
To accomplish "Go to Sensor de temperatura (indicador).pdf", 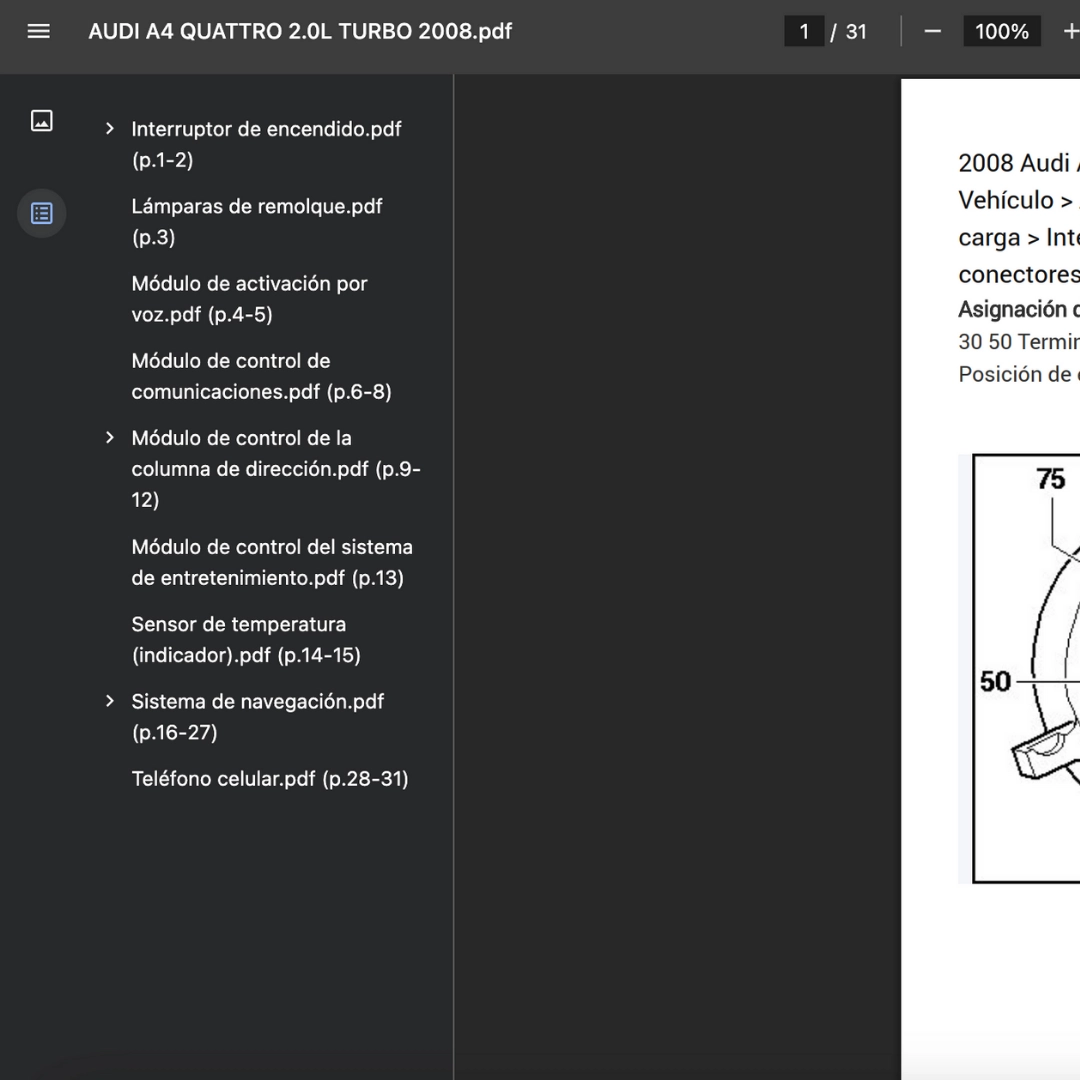I will [246, 639].
